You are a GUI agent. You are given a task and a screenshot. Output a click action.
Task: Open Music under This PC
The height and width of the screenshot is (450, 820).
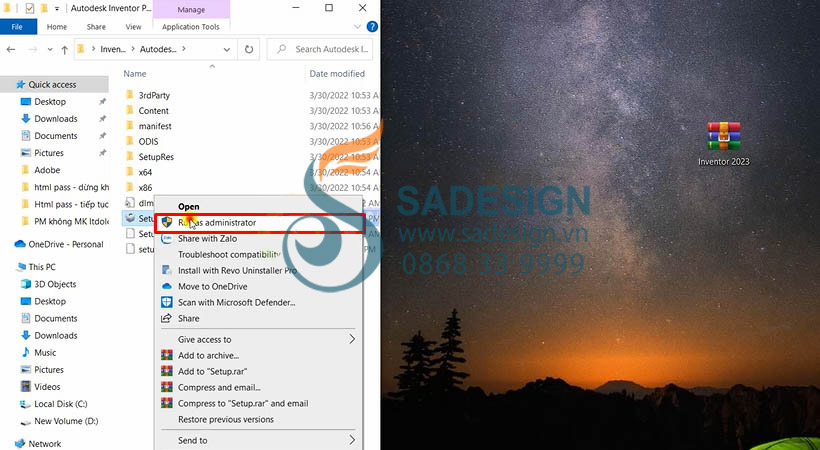pyautogui.click(x=45, y=353)
